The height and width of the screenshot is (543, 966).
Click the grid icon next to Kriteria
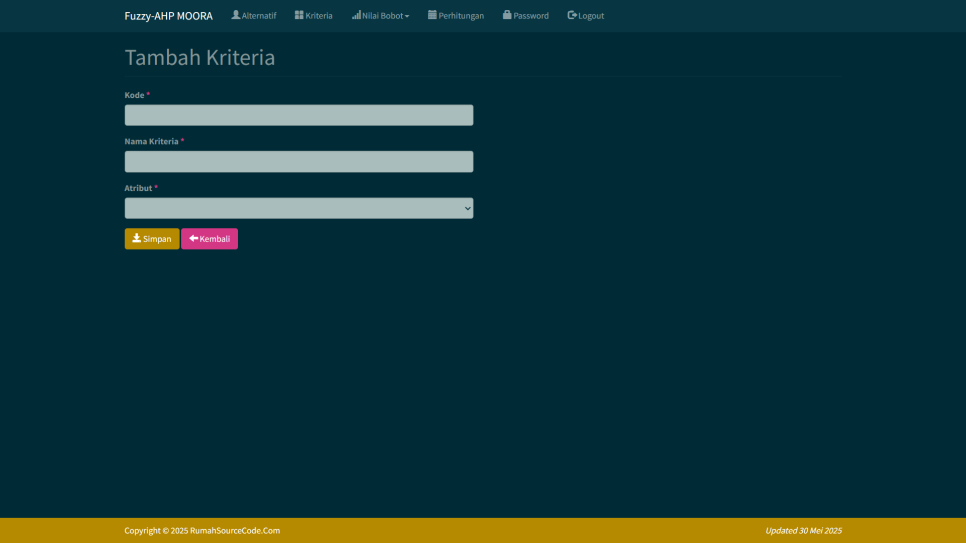pyautogui.click(x=299, y=15)
